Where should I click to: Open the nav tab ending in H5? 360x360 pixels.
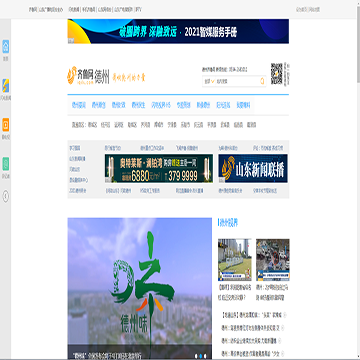point(161,105)
